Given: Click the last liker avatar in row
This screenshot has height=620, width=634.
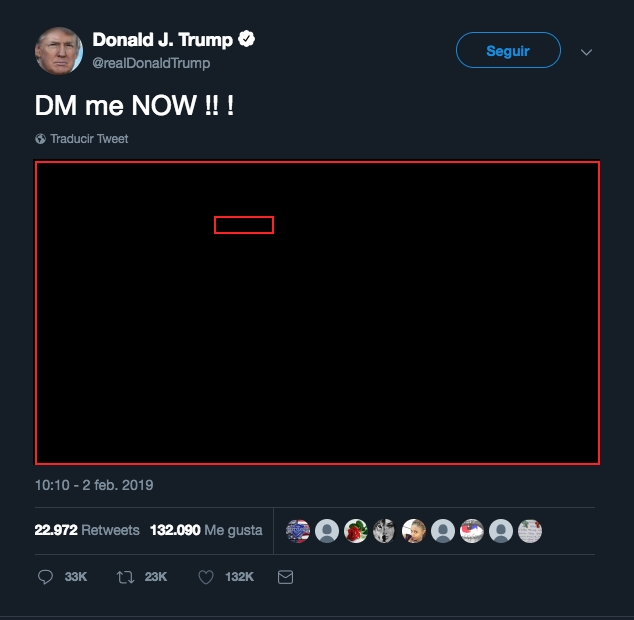Looking at the screenshot, I should (530, 531).
